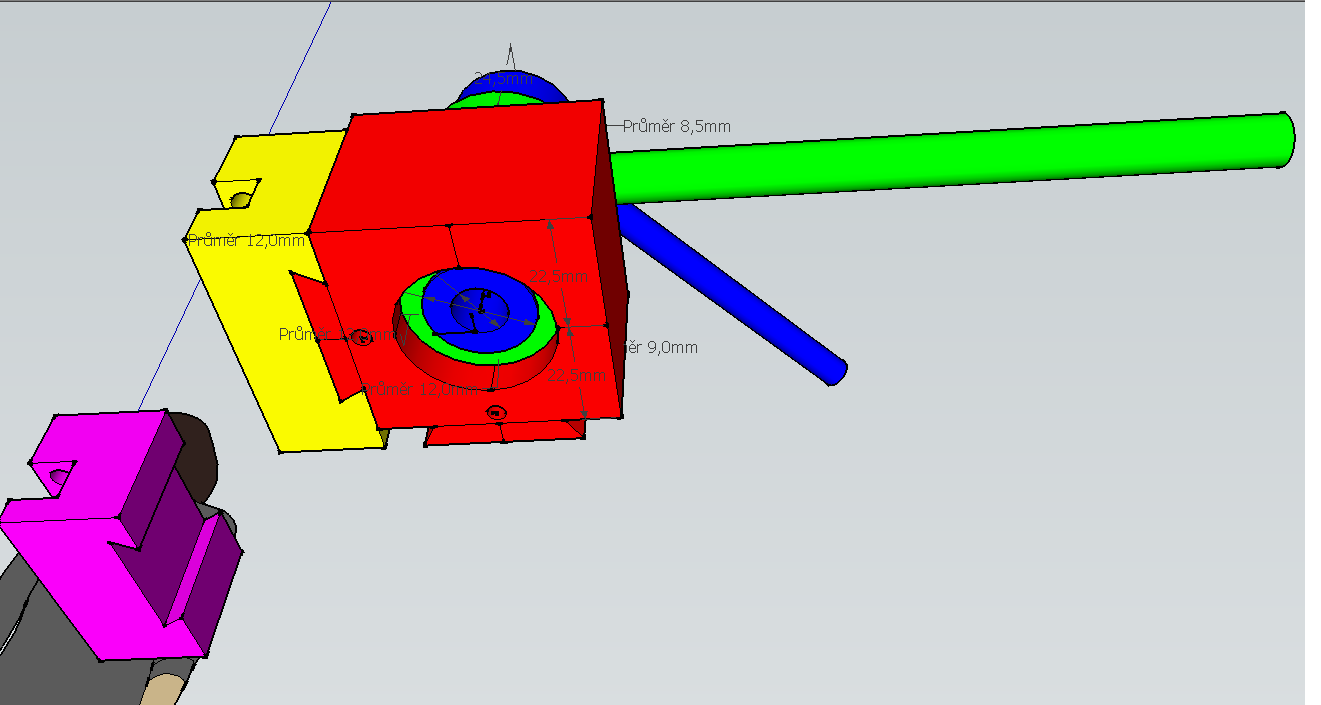Click the round hole in the yellow bracket
This screenshot has width=1321, height=705.
click(x=240, y=199)
